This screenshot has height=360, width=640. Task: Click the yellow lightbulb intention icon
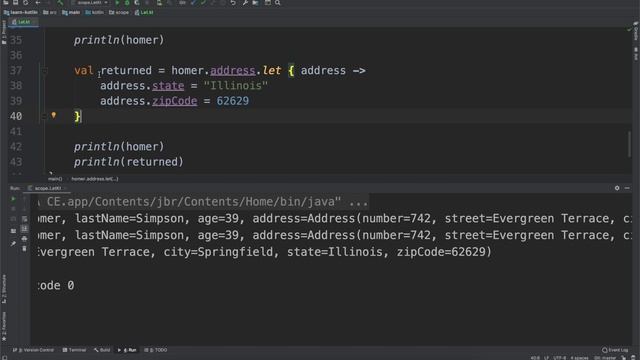click(53, 116)
